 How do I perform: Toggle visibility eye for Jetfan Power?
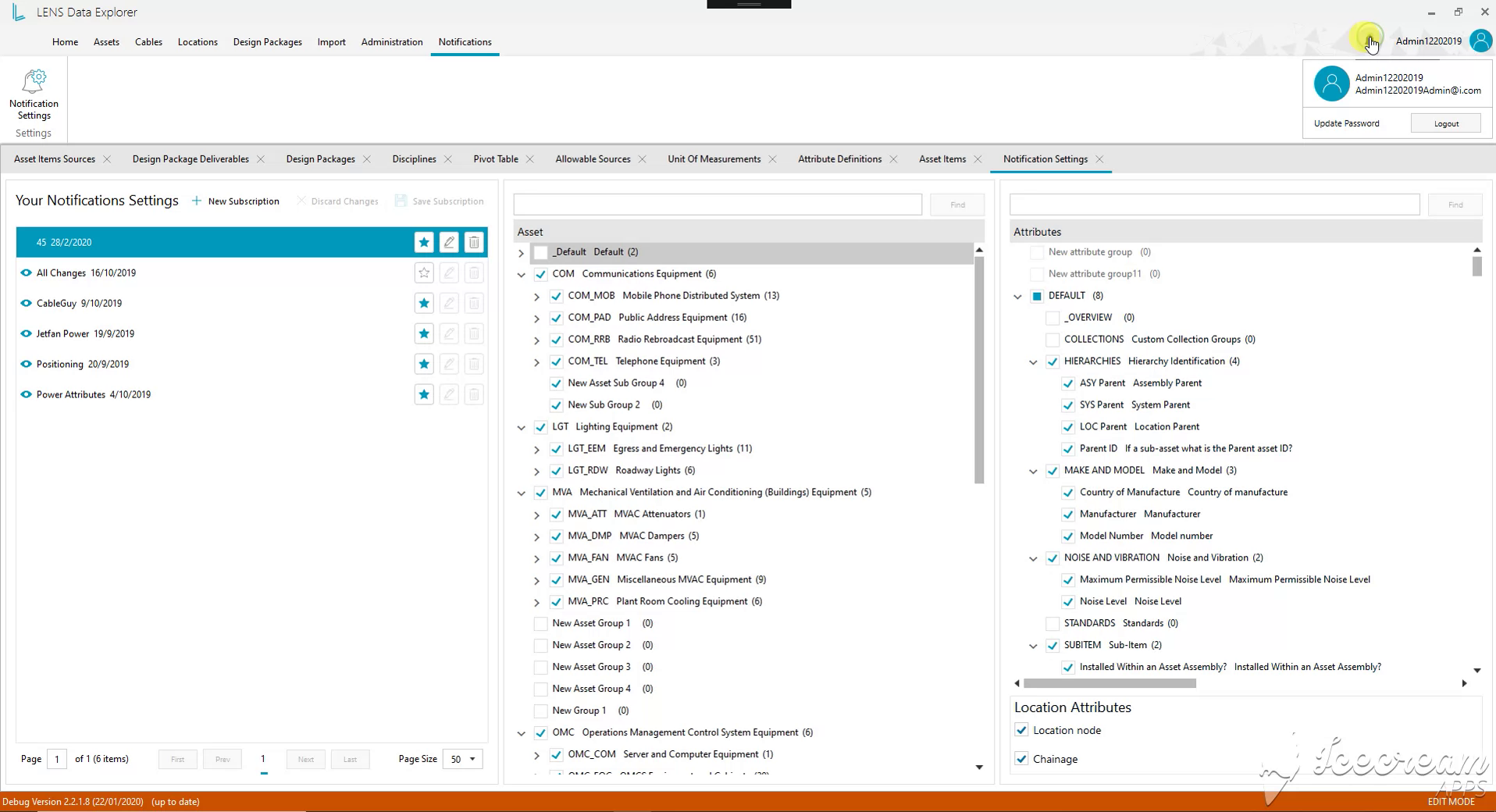coord(26,333)
